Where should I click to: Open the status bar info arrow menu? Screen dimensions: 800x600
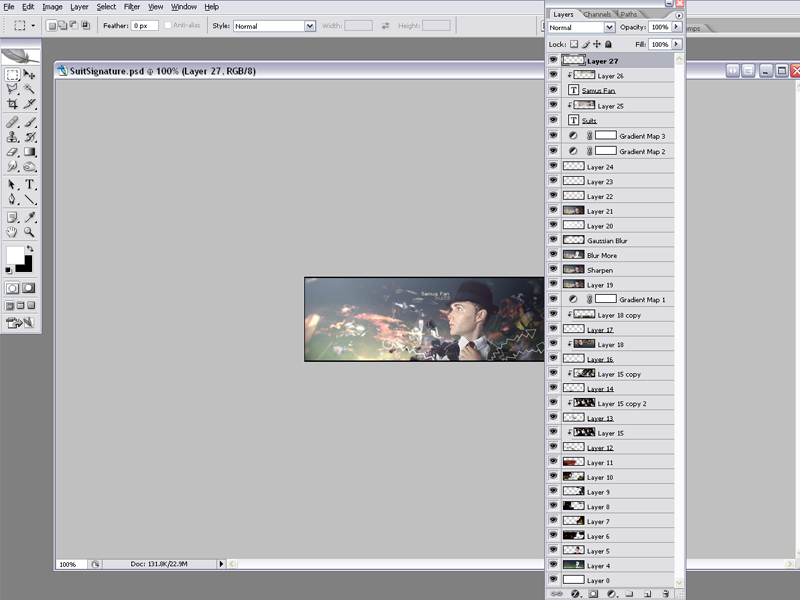click(x=221, y=564)
